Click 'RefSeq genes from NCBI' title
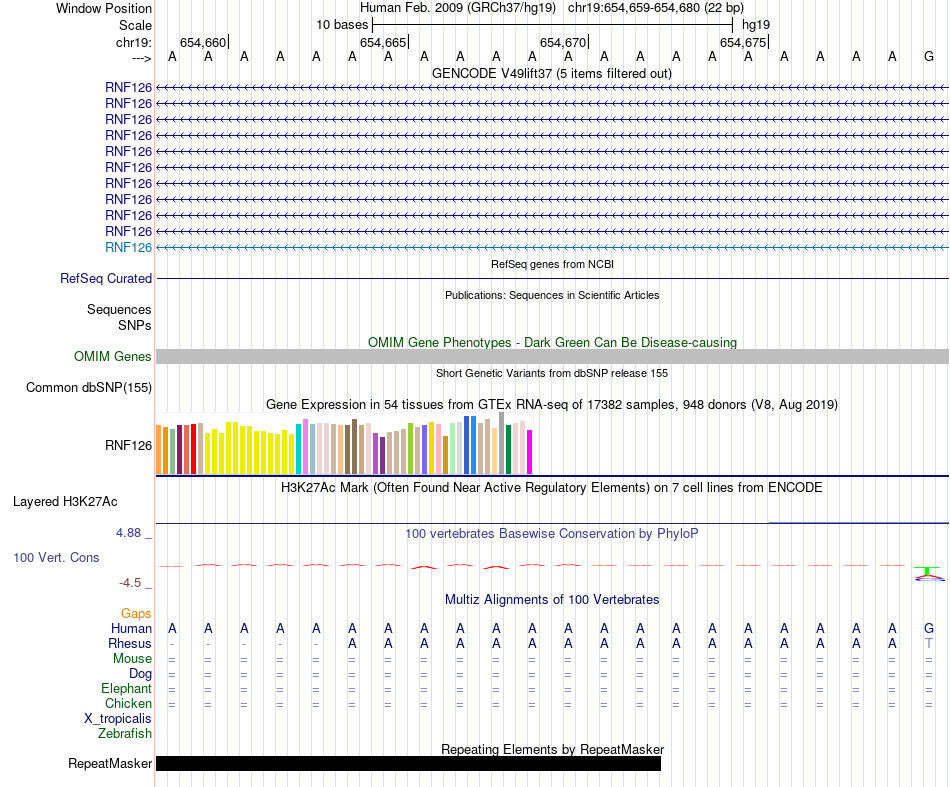This screenshot has height=787, width=950. click(552, 264)
